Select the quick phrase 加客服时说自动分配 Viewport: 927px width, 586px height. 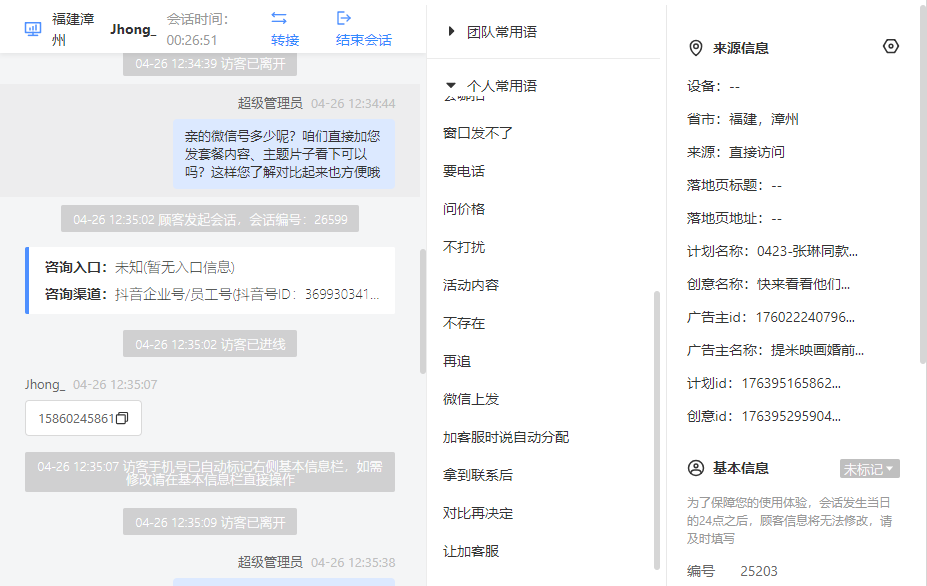(x=505, y=437)
